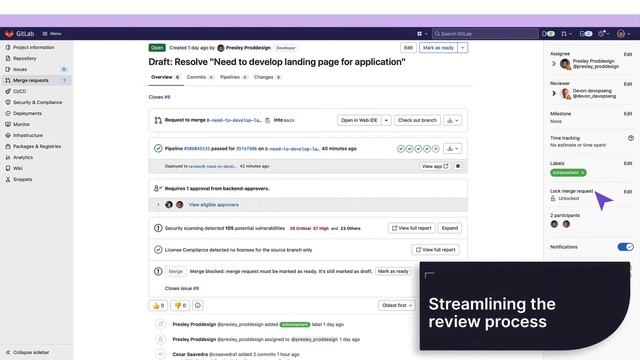The width and height of the screenshot is (640, 360).
Task: Open Deployments in sidebar
Action: 27,113
